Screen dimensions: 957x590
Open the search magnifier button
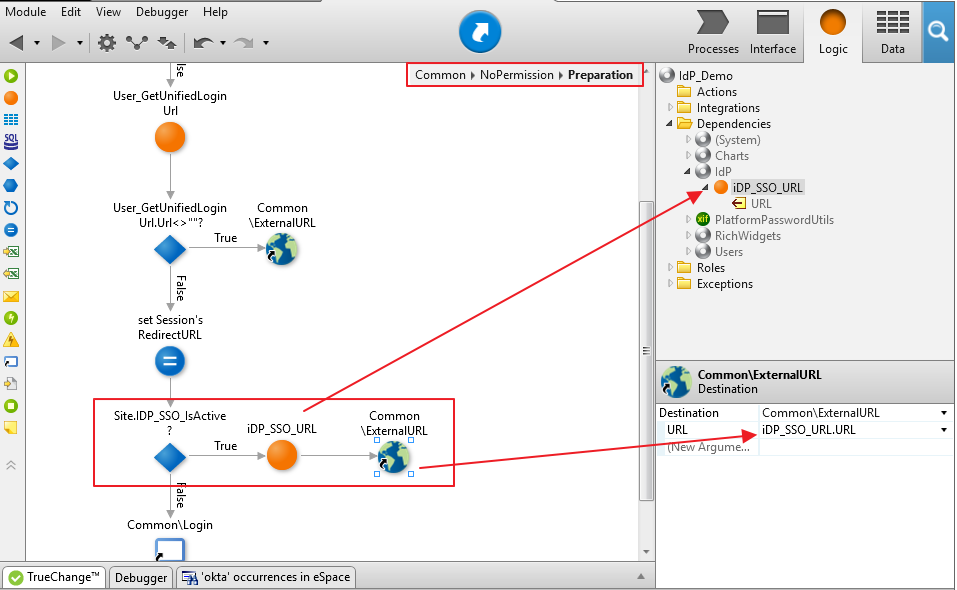coord(937,32)
